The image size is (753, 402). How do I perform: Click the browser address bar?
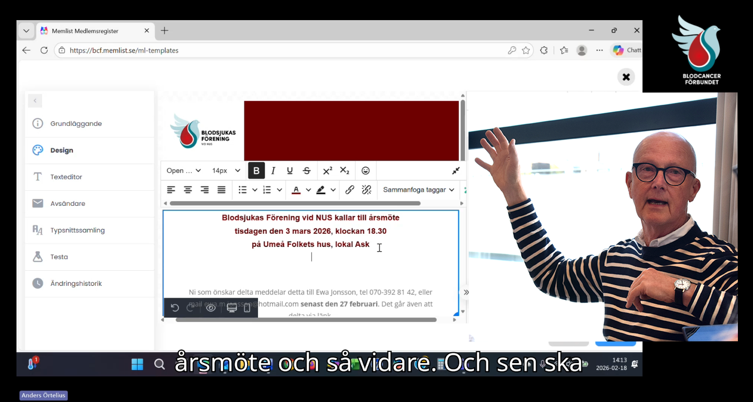pos(280,50)
